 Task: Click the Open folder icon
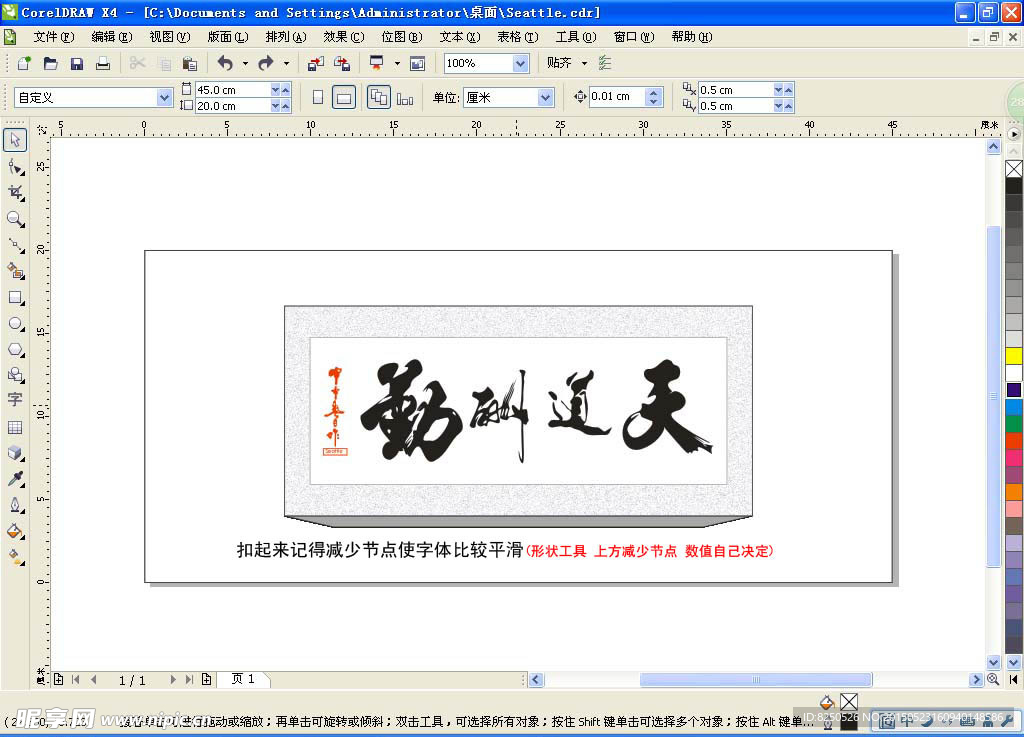(x=50, y=63)
